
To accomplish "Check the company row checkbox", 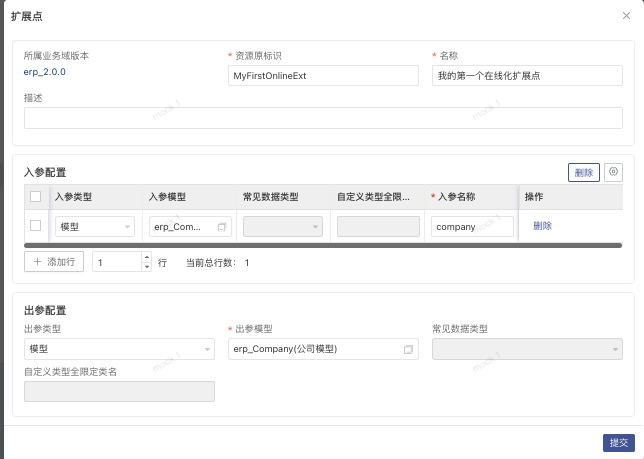I will [x=36, y=225].
